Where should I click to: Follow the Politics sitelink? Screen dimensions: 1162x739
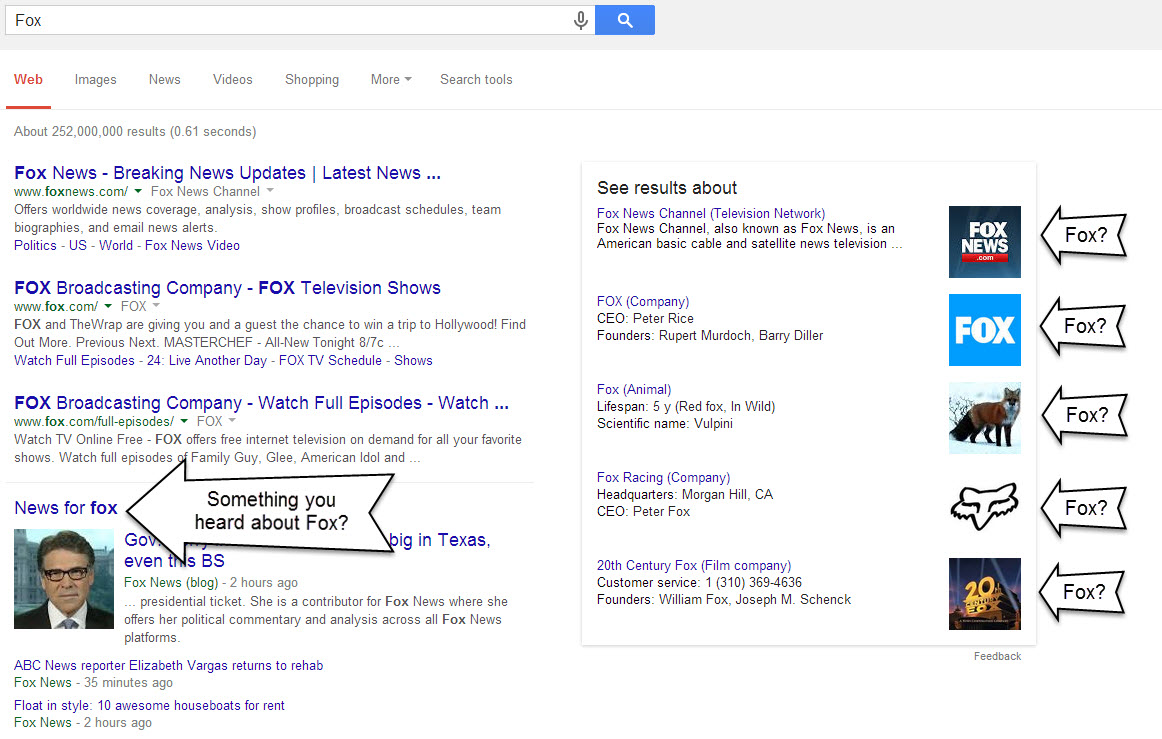pos(35,245)
